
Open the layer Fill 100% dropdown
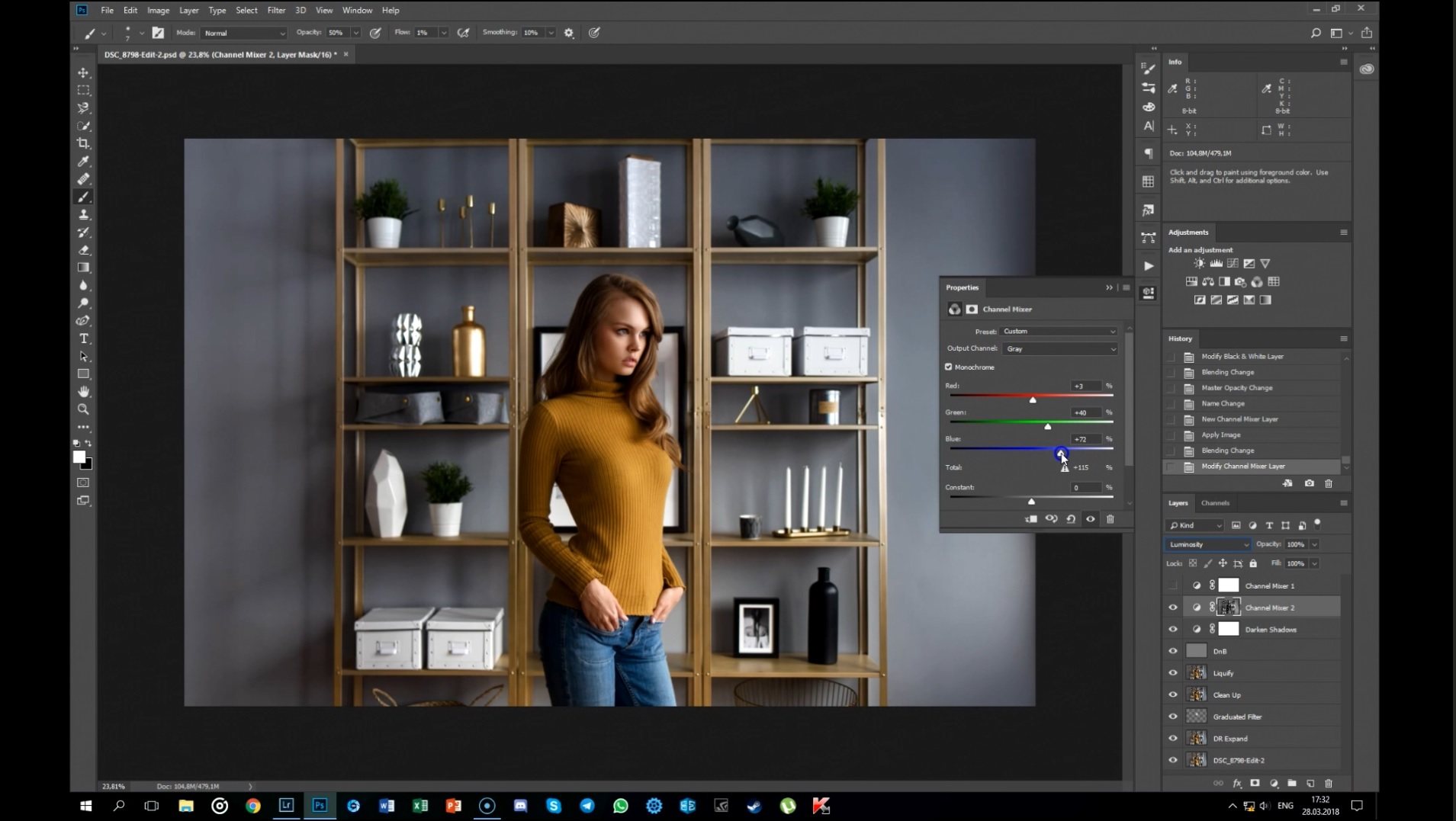click(1314, 563)
